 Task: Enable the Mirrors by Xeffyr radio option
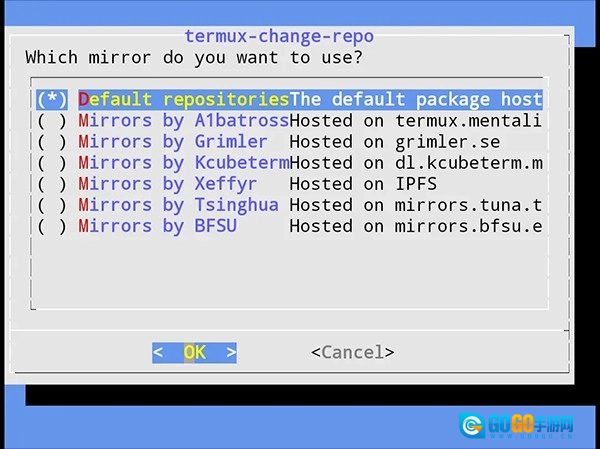51,184
